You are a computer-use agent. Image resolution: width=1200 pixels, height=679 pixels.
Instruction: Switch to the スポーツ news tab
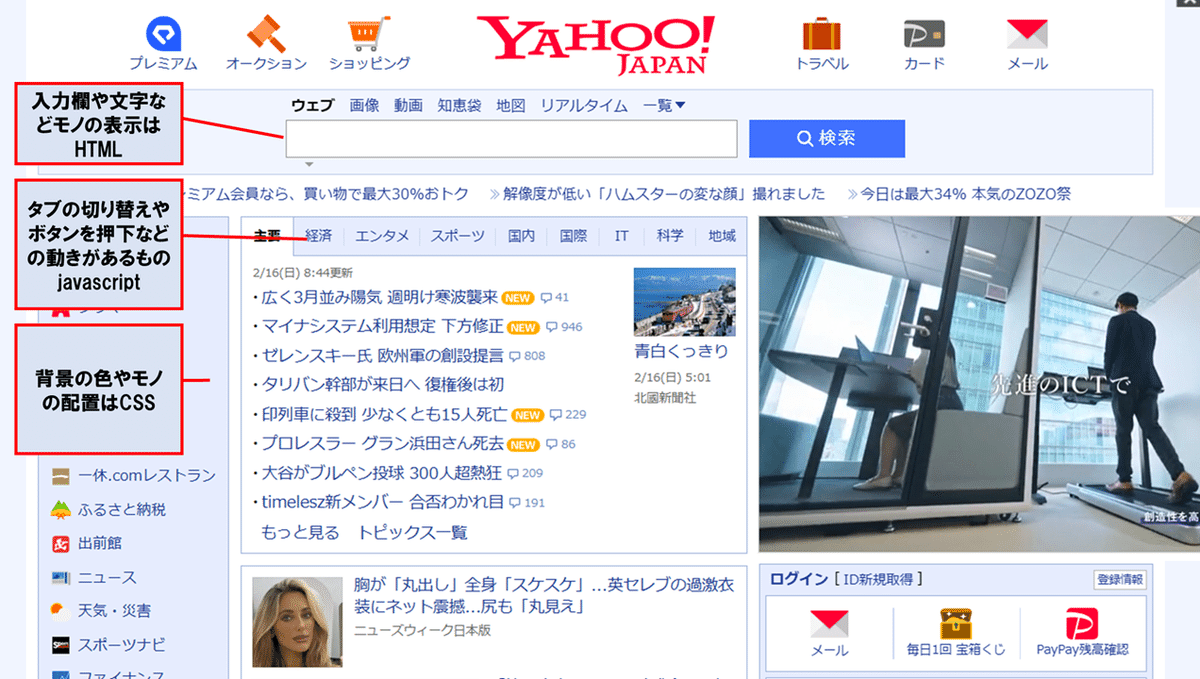point(458,236)
